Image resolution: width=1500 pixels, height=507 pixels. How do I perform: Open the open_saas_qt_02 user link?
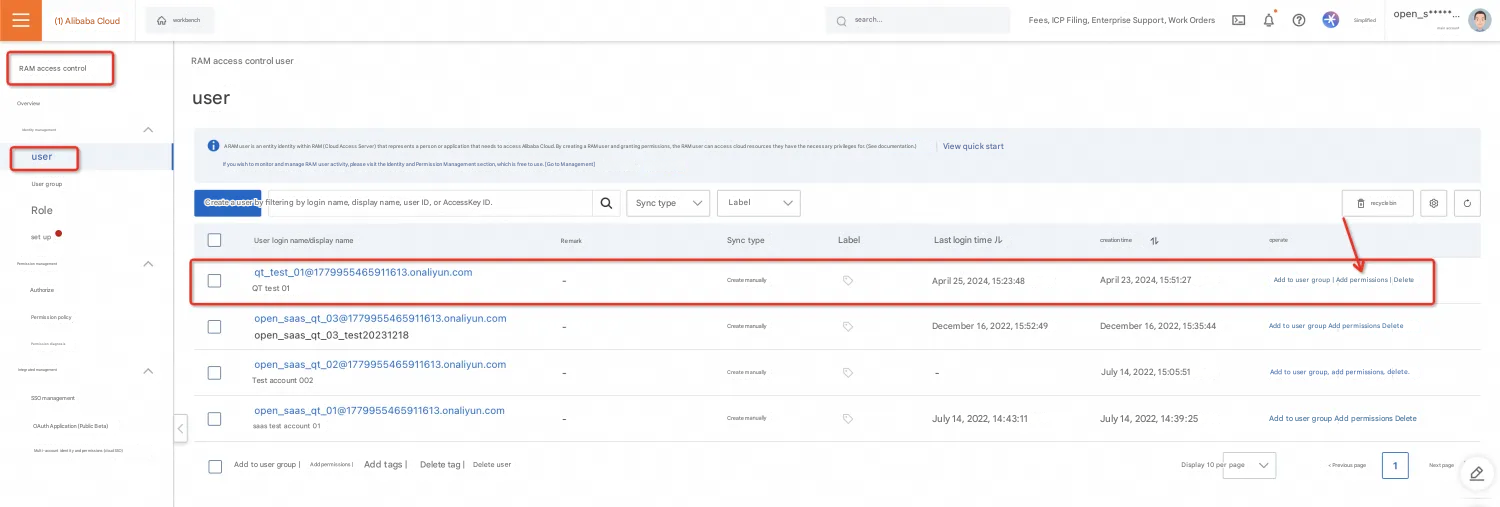point(380,364)
